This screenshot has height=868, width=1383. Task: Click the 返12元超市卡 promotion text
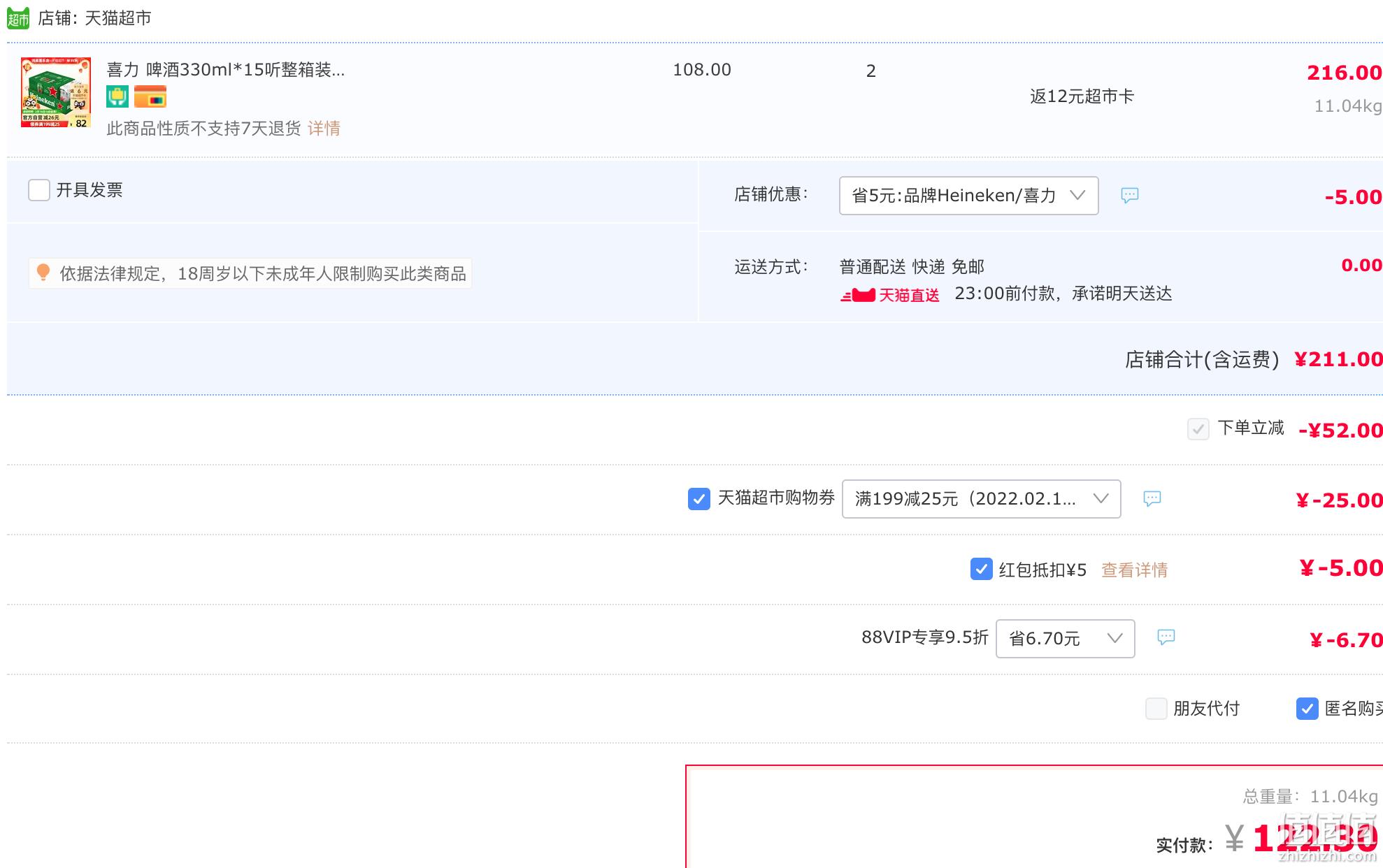1082,96
